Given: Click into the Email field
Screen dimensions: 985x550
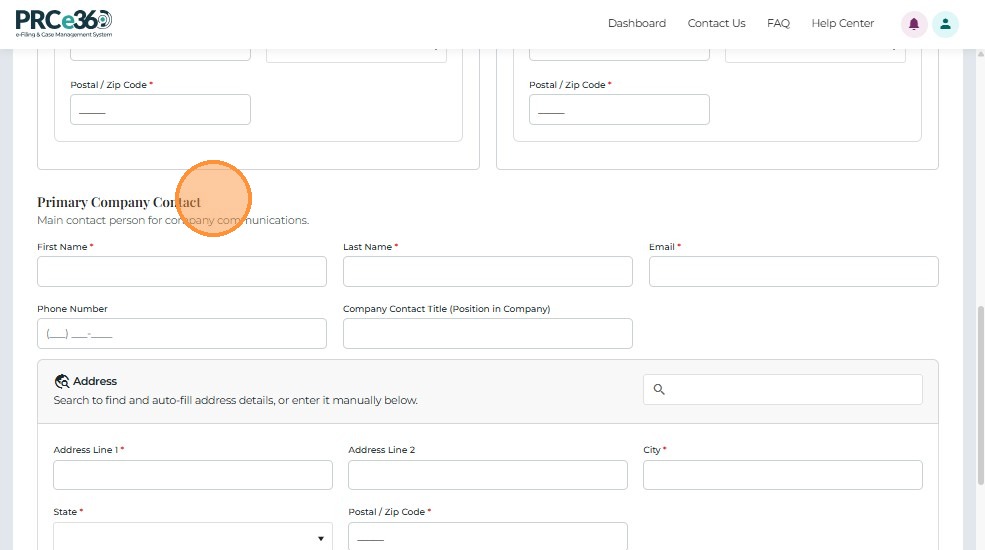Looking at the screenshot, I should pyautogui.click(x=793, y=271).
